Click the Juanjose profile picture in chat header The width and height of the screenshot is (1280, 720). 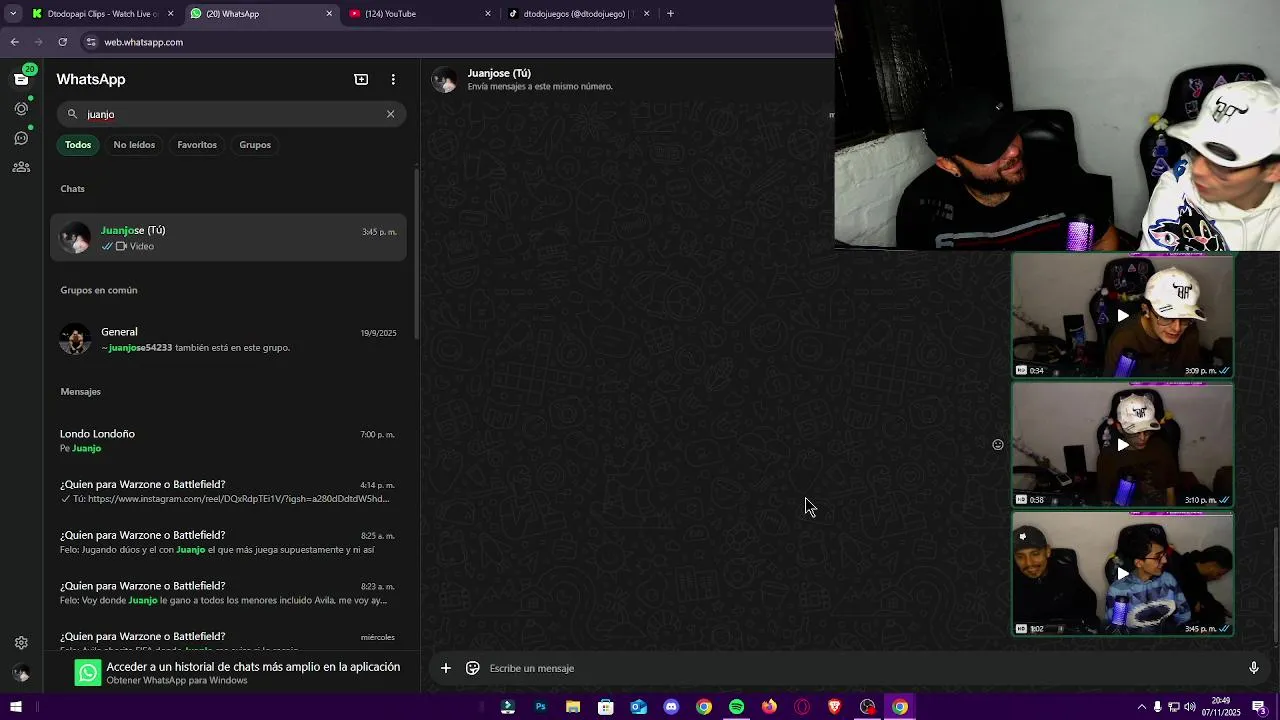point(444,80)
